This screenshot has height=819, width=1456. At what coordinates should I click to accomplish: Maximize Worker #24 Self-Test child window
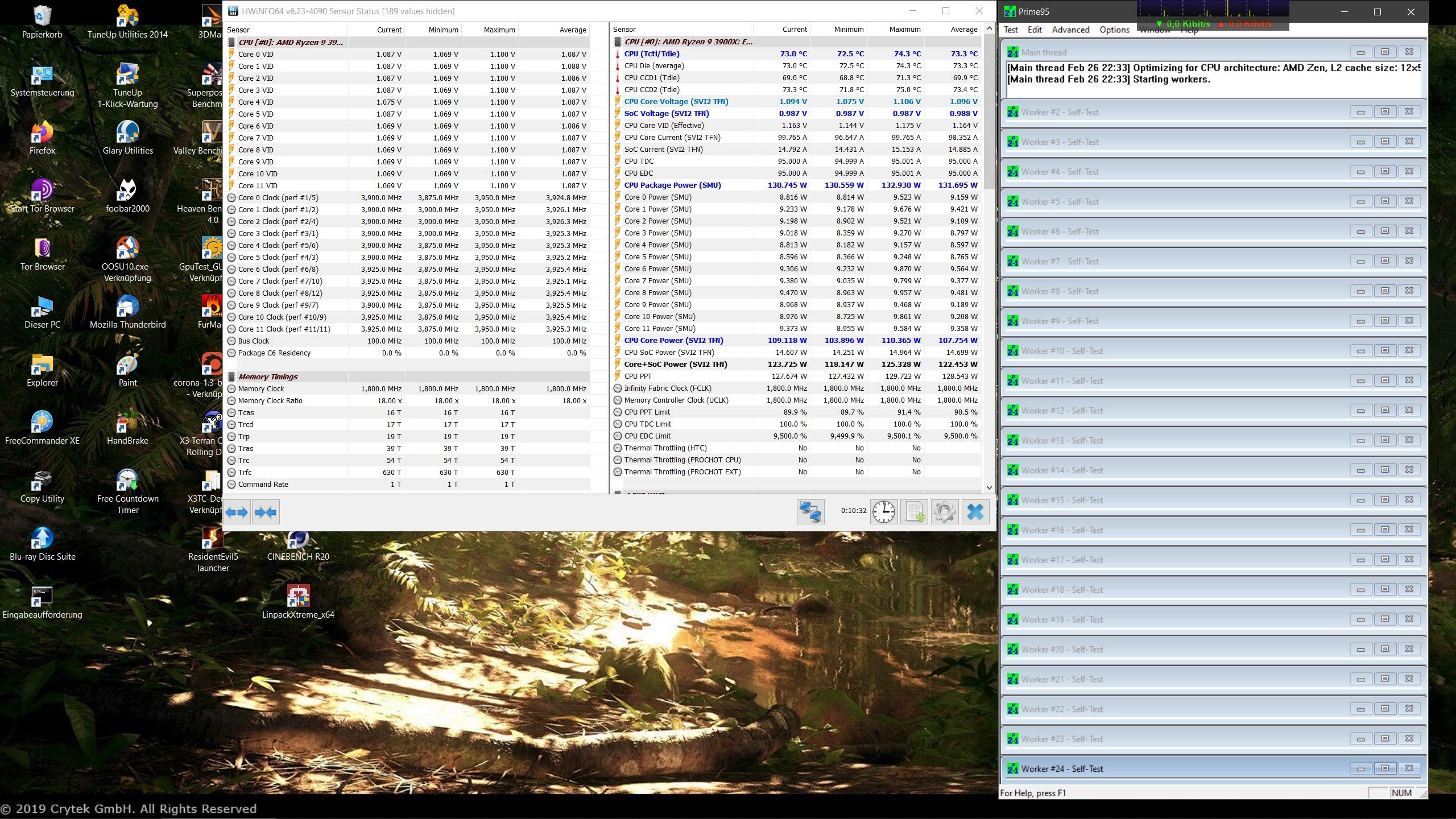click(1385, 768)
